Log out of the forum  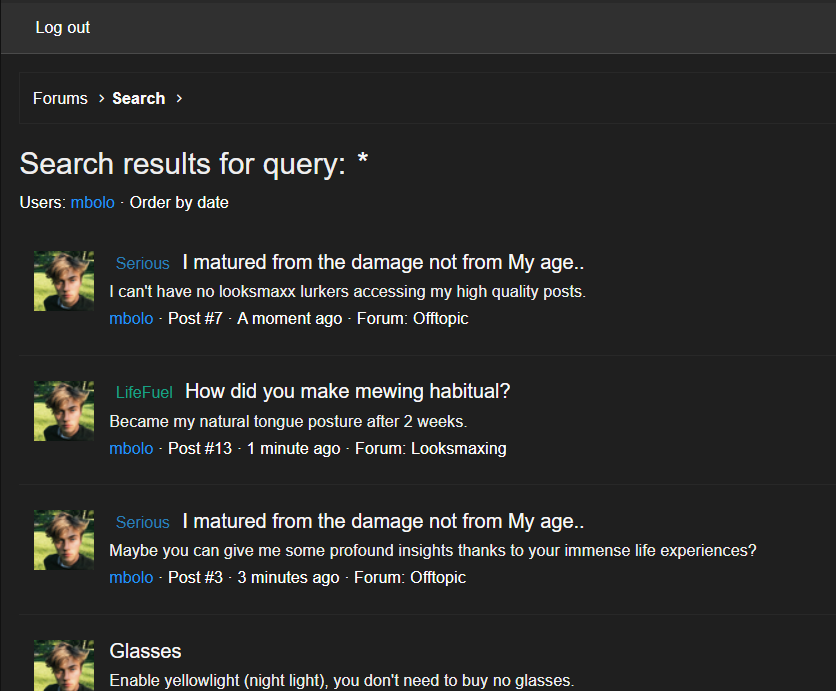[63, 27]
